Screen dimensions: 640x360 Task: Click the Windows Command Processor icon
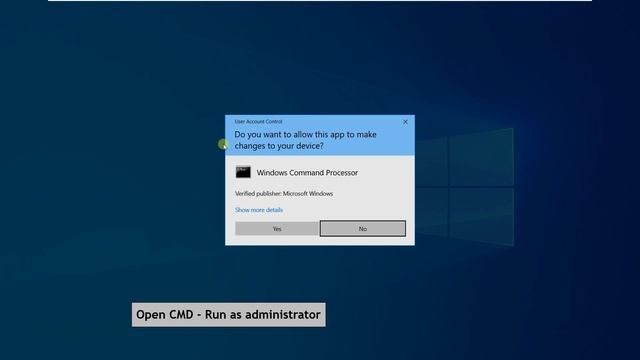coord(243,172)
